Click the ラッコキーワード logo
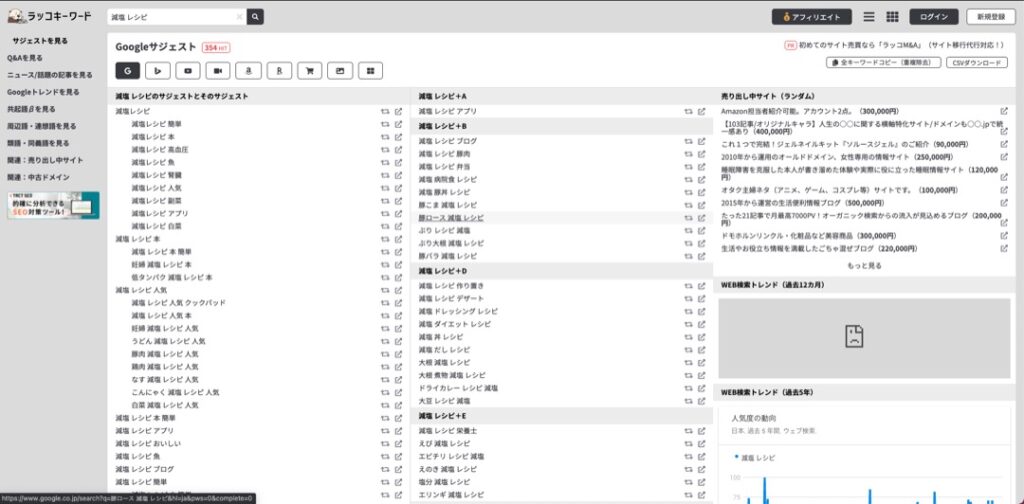This screenshot has height=504, width=1024. (x=50, y=16)
